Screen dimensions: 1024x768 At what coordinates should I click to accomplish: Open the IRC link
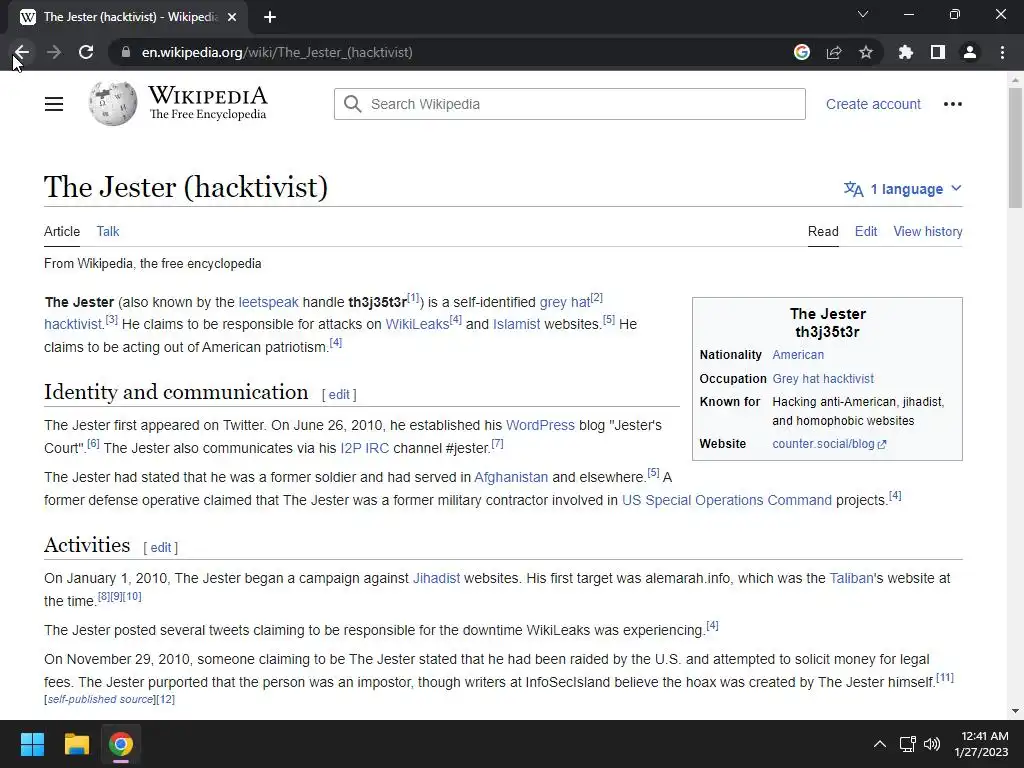point(377,448)
